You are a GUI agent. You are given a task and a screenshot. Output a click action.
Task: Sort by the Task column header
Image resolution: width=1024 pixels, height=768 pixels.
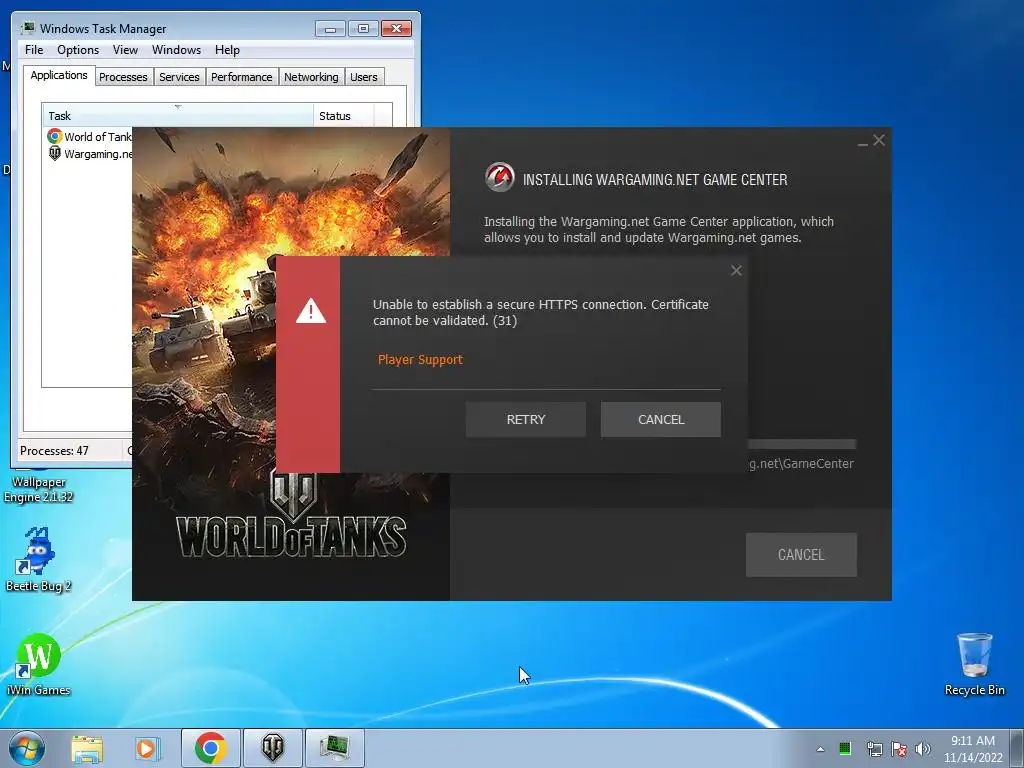pyautogui.click(x=177, y=116)
